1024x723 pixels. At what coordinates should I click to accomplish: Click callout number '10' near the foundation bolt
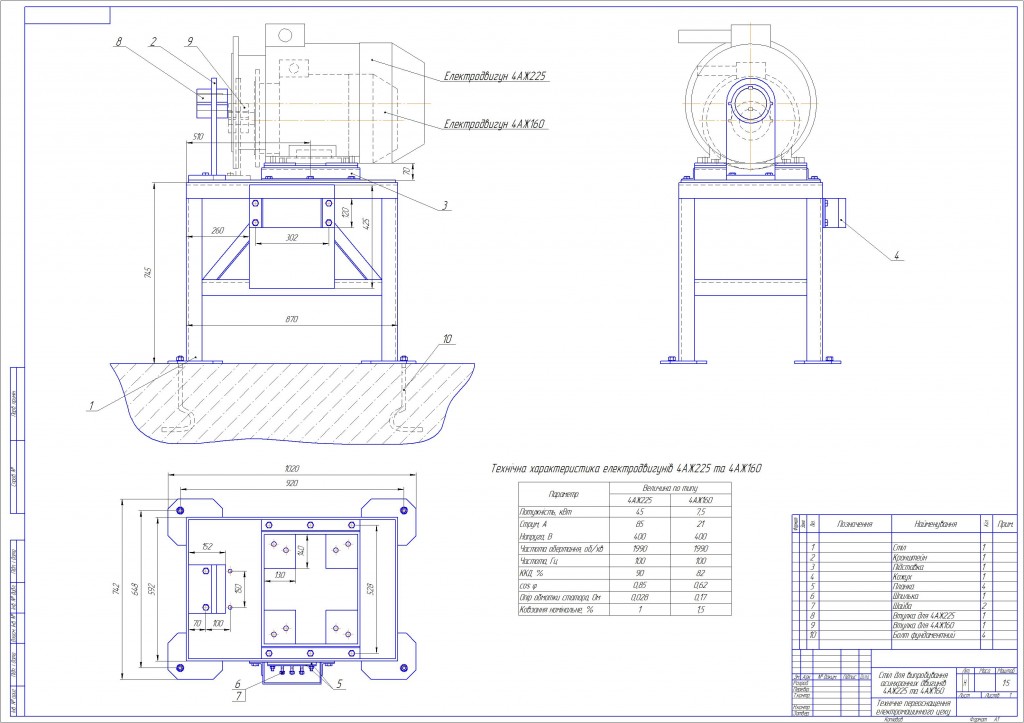(447, 339)
